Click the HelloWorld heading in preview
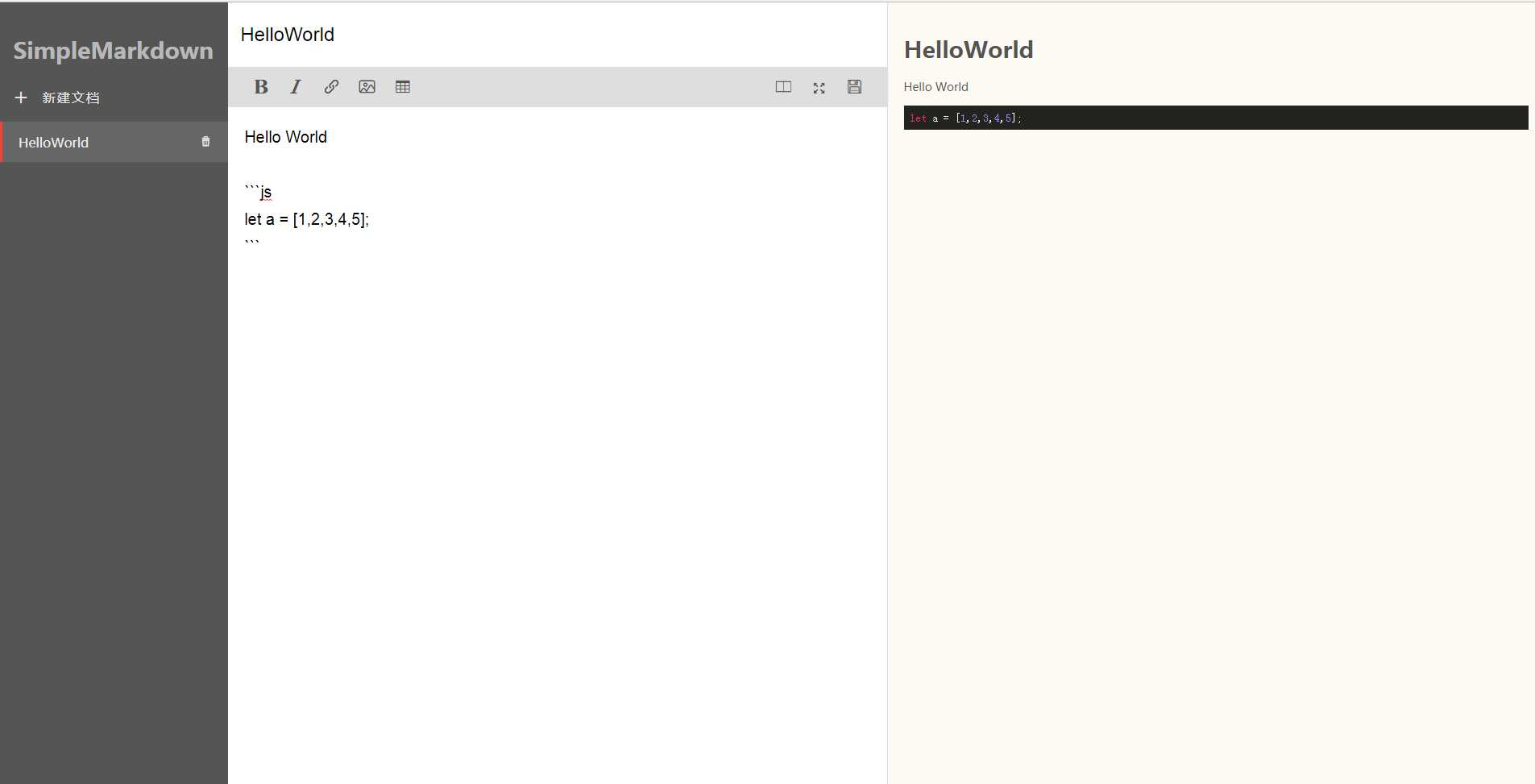This screenshot has width=1535, height=784. pos(969,50)
